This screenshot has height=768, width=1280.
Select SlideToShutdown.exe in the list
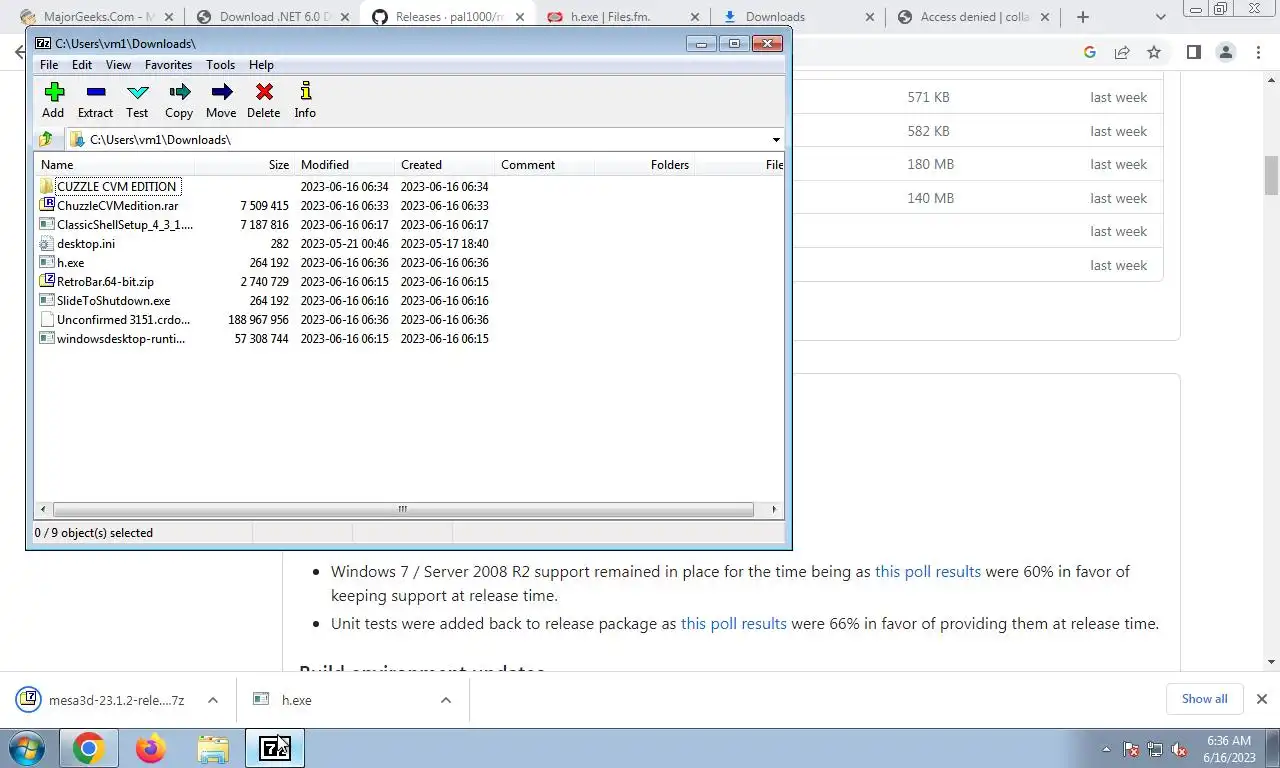(x=113, y=300)
